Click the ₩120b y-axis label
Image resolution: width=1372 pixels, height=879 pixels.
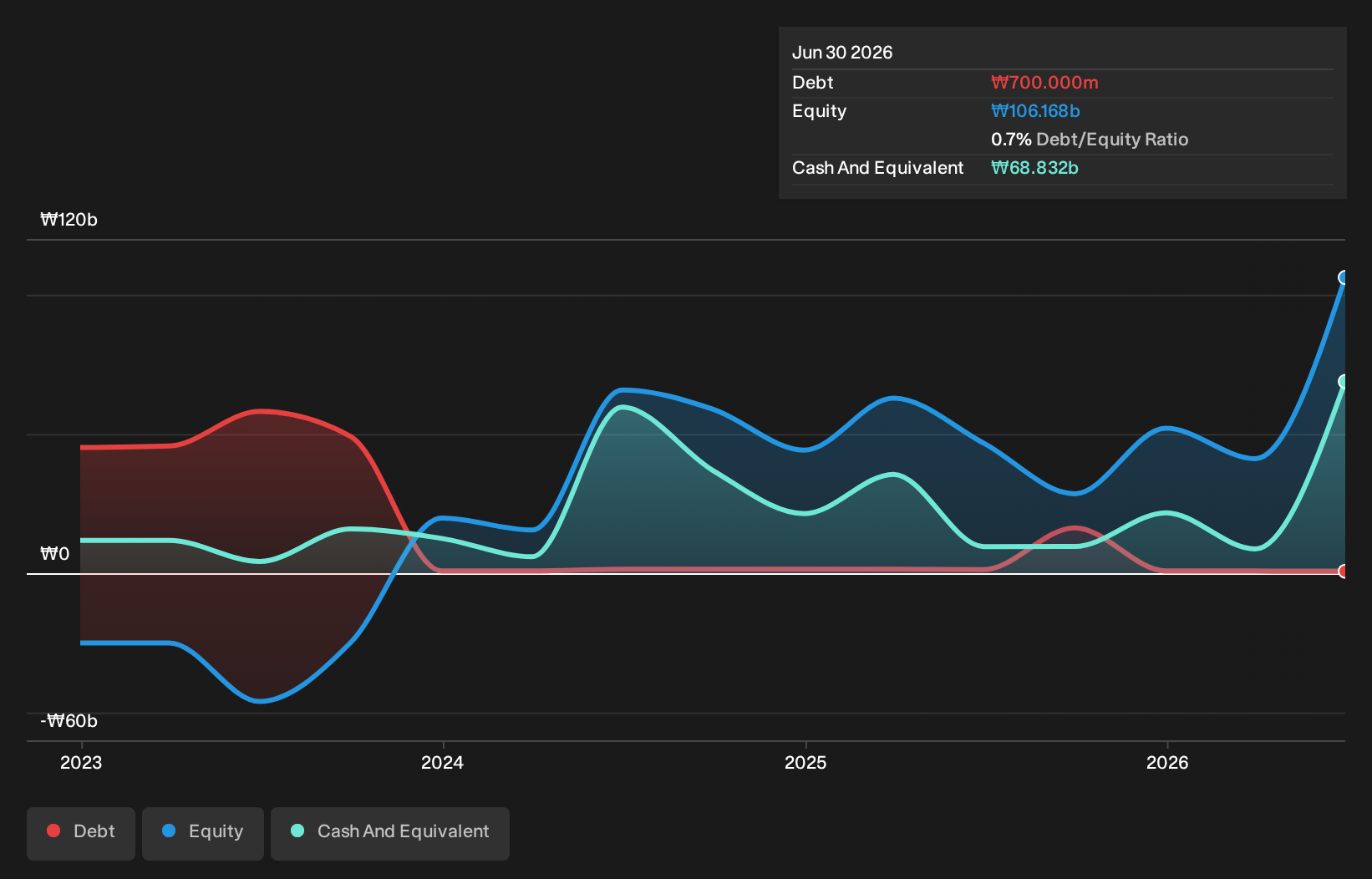69,220
